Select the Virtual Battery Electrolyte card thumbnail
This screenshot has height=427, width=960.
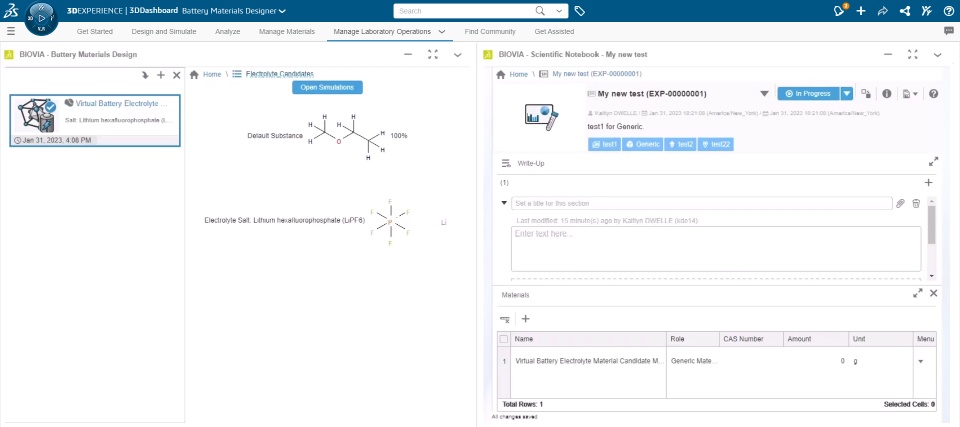(x=37, y=116)
